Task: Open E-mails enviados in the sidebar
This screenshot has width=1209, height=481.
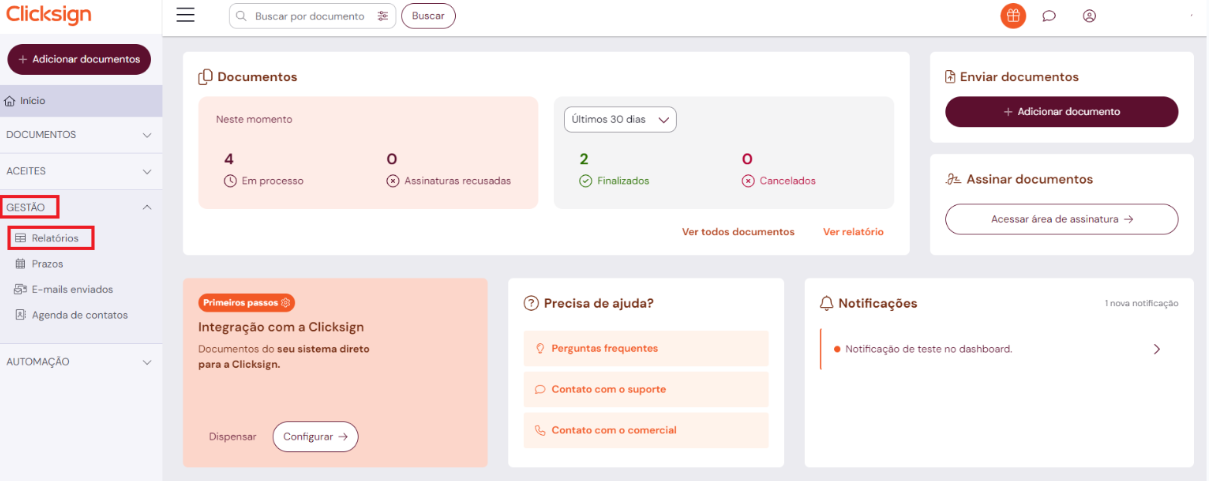Action: point(71,289)
